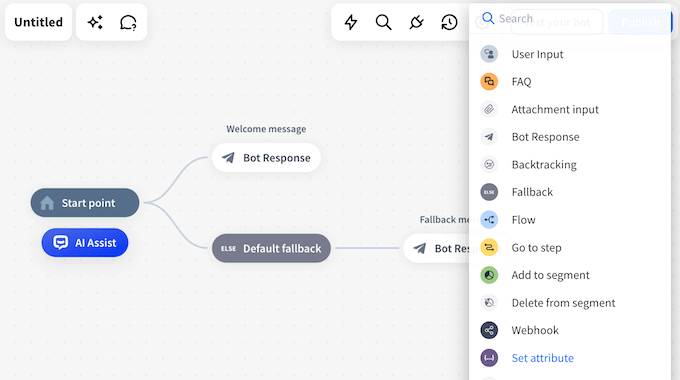Click the magnifier search toolbar icon
This screenshot has height=380, width=680.
click(383, 22)
